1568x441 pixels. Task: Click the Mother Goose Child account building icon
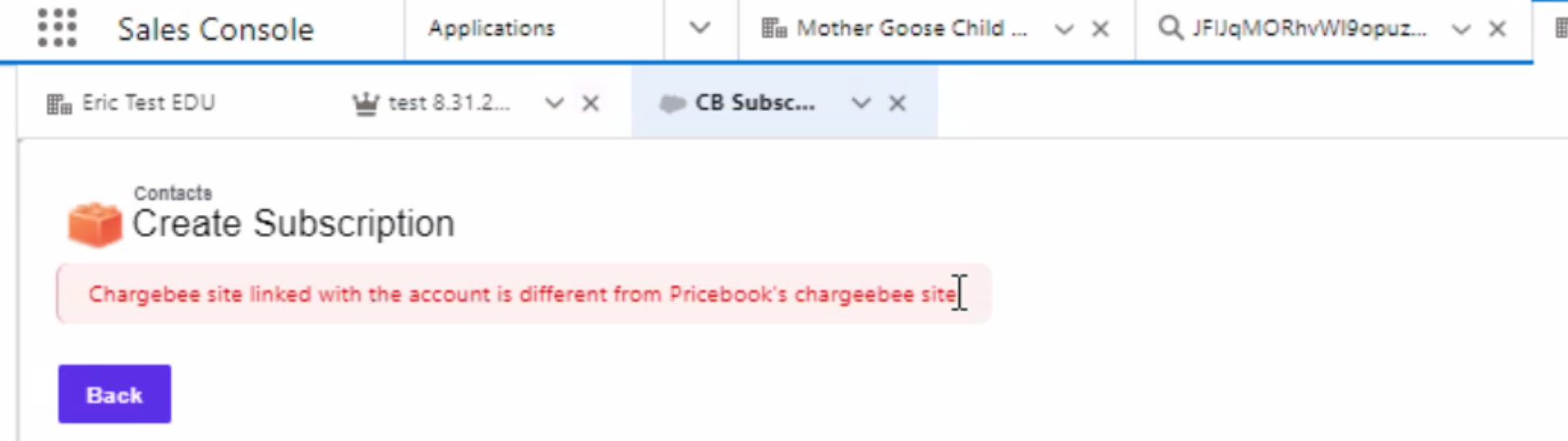(774, 29)
